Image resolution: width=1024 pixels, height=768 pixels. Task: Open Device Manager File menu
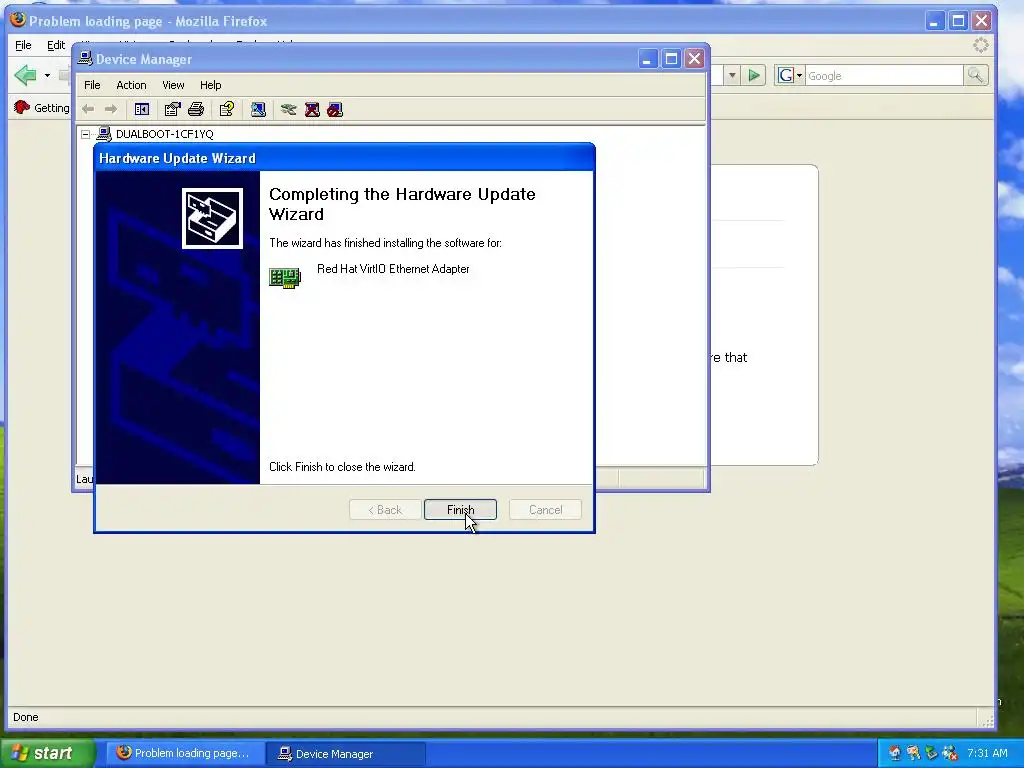point(92,85)
